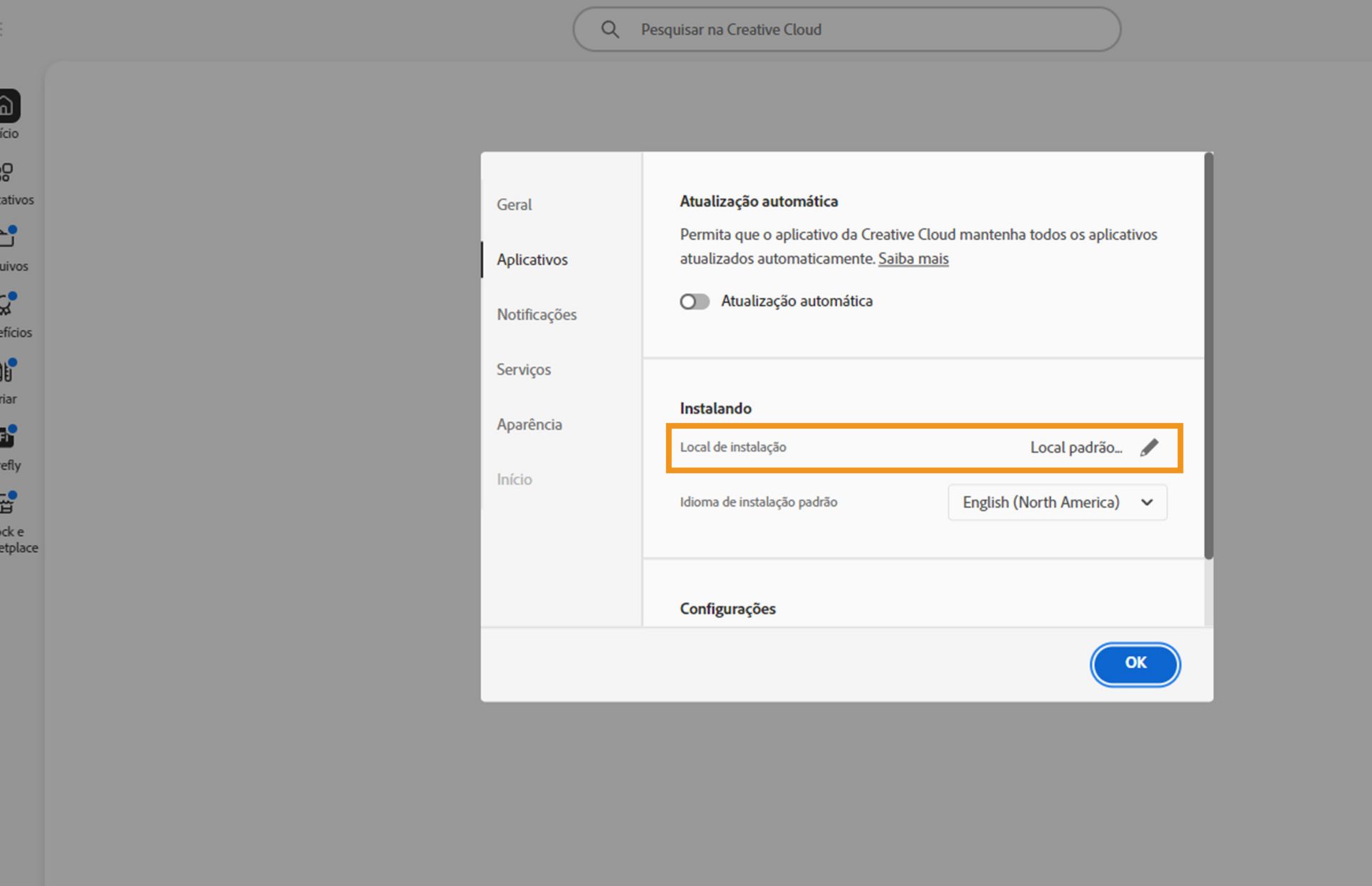Toggle Atualização automática switch
The image size is (1372, 886).
(694, 302)
